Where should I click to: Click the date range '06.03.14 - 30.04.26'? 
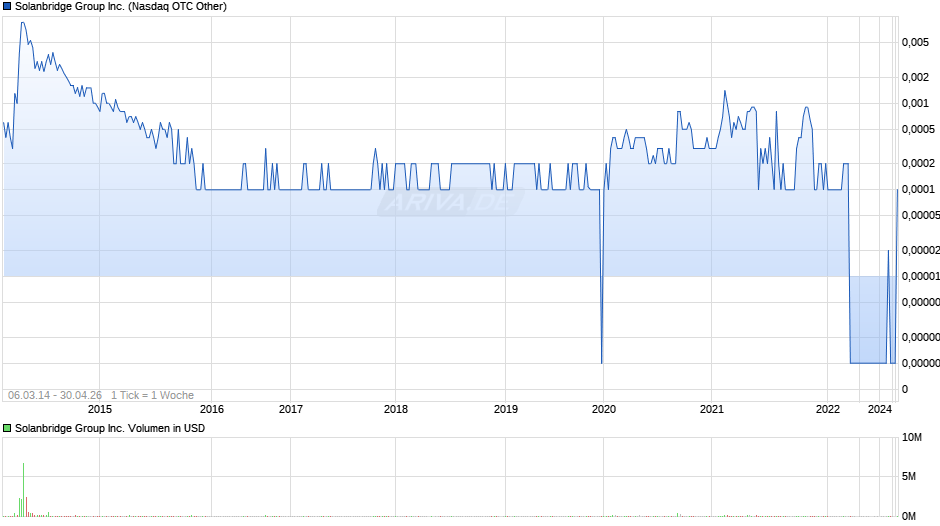(55, 395)
